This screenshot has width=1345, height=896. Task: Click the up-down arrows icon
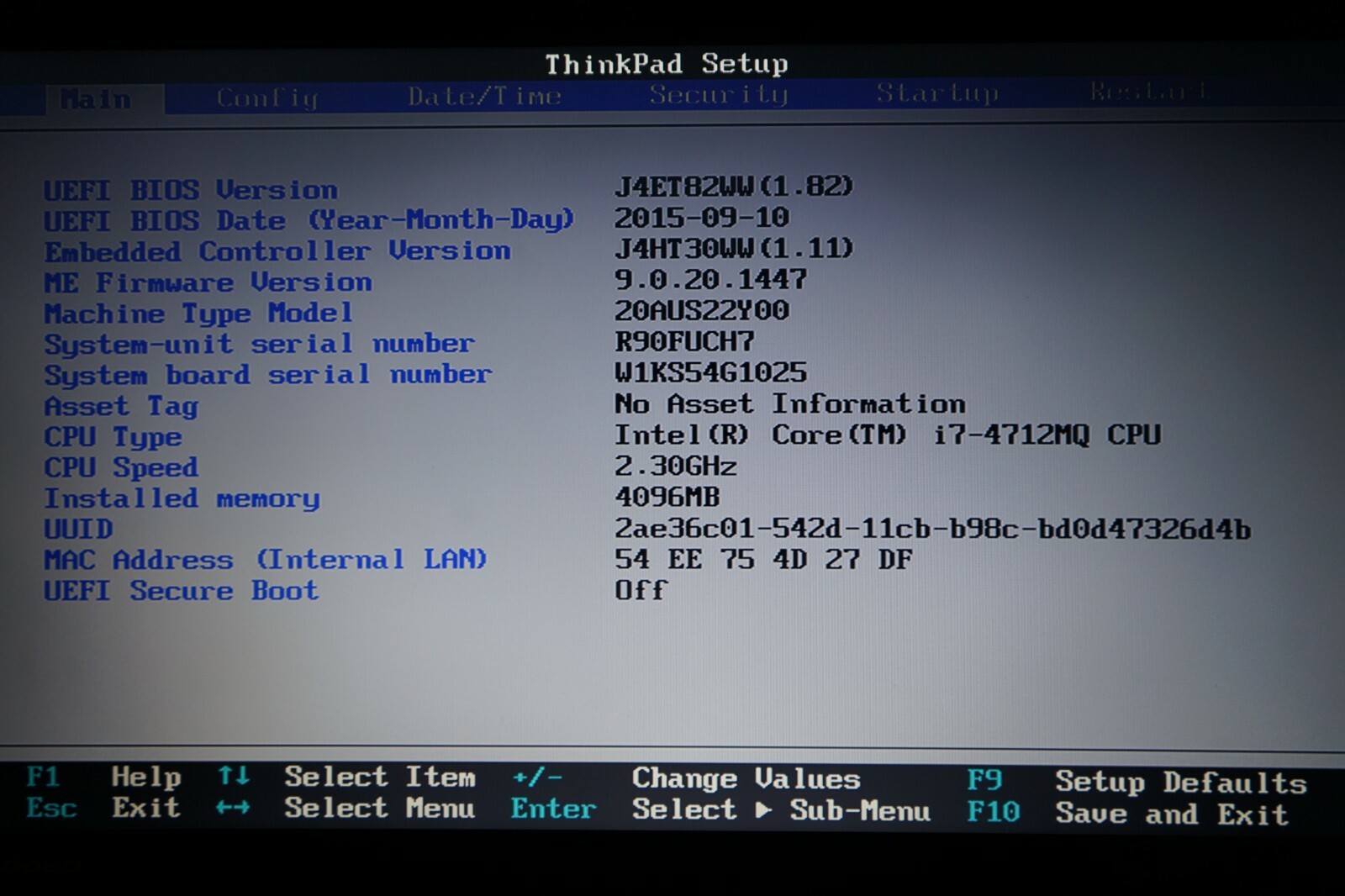point(234,776)
